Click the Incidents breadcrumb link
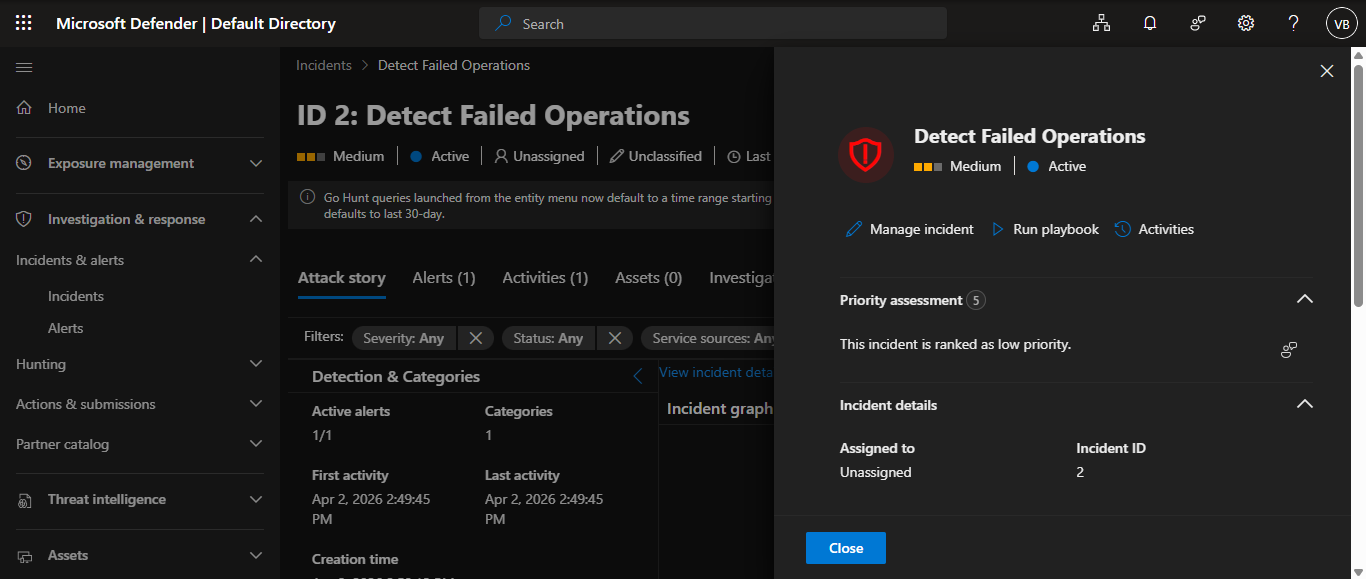The image size is (1366, 579). 324,65
